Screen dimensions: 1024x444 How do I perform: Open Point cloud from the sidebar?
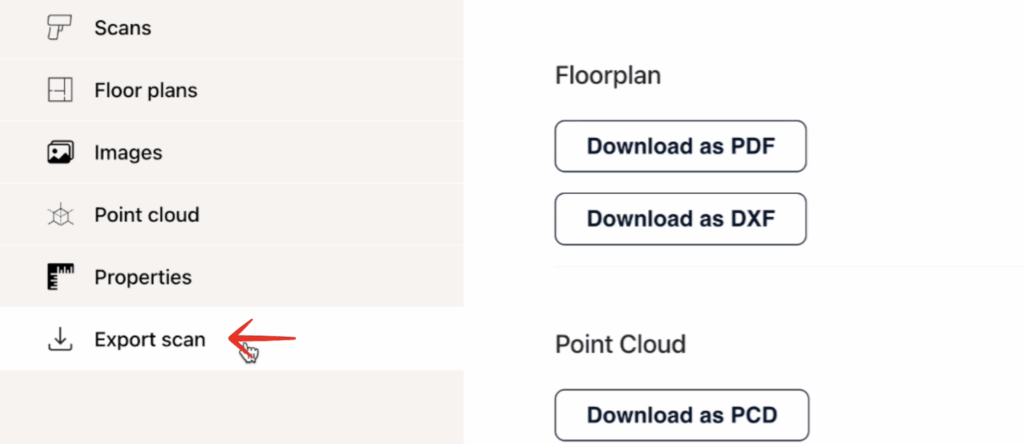[x=146, y=215]
